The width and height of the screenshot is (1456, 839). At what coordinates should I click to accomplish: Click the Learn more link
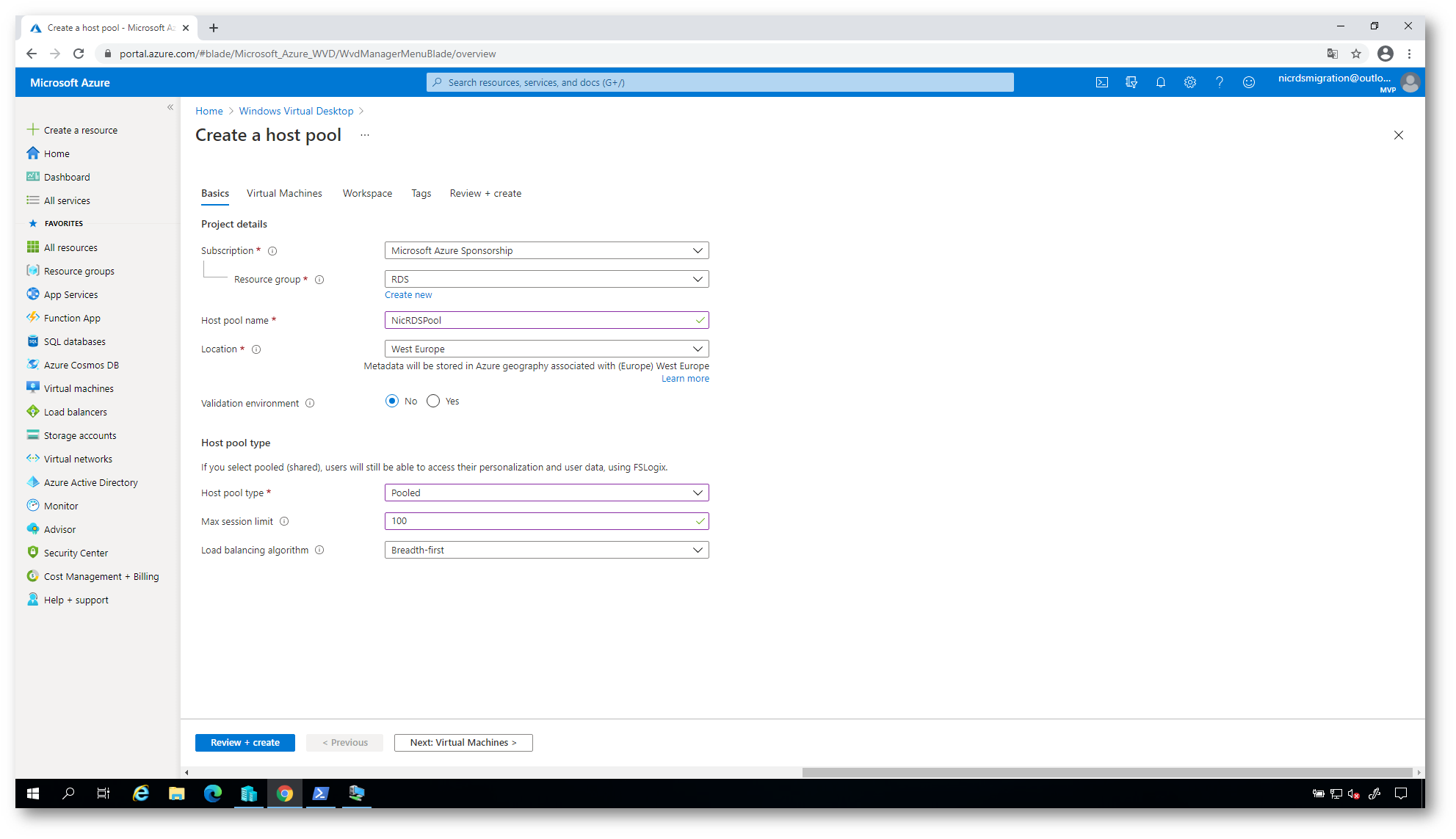685,379
